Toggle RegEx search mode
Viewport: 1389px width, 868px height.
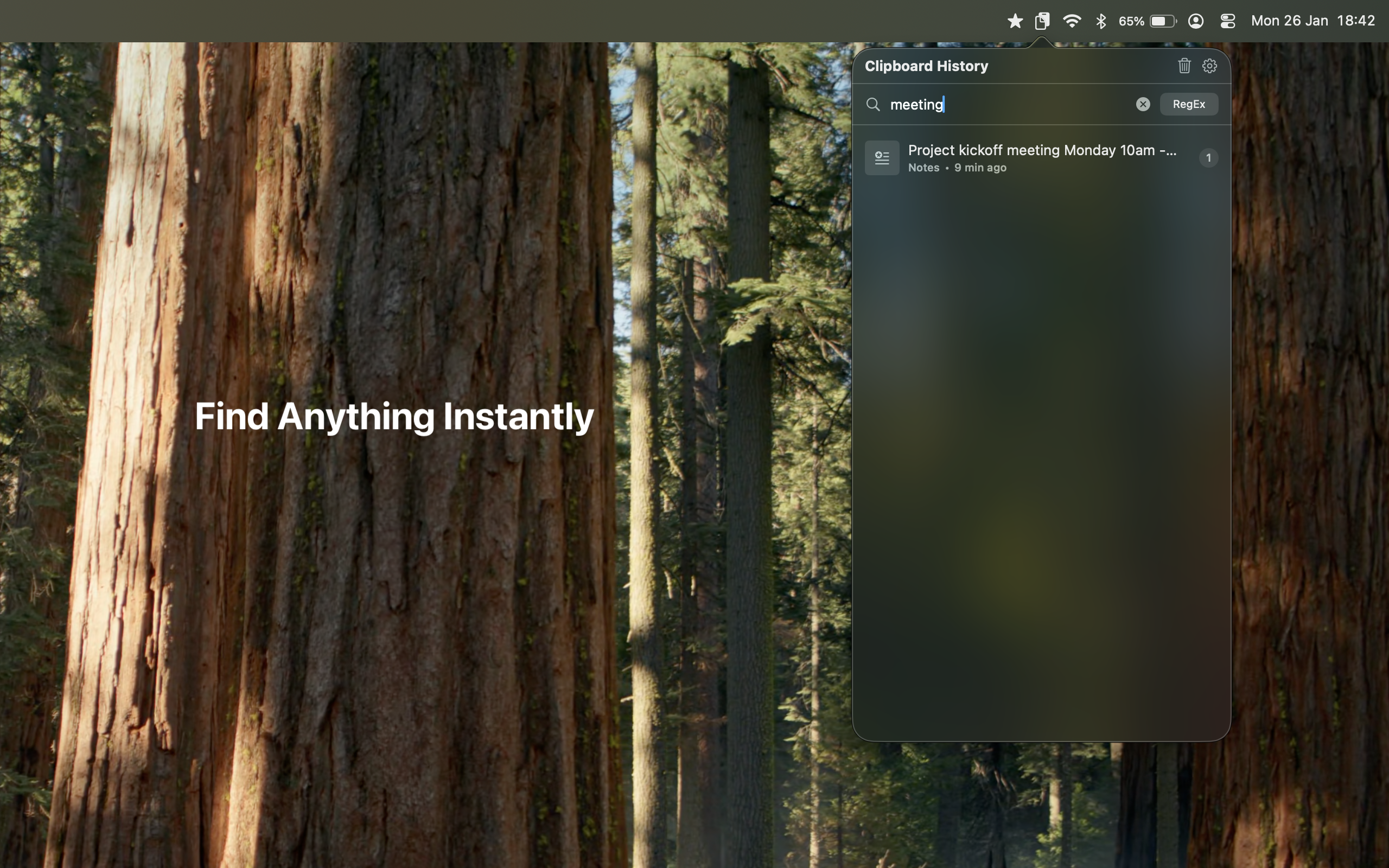click(1188, 104)
